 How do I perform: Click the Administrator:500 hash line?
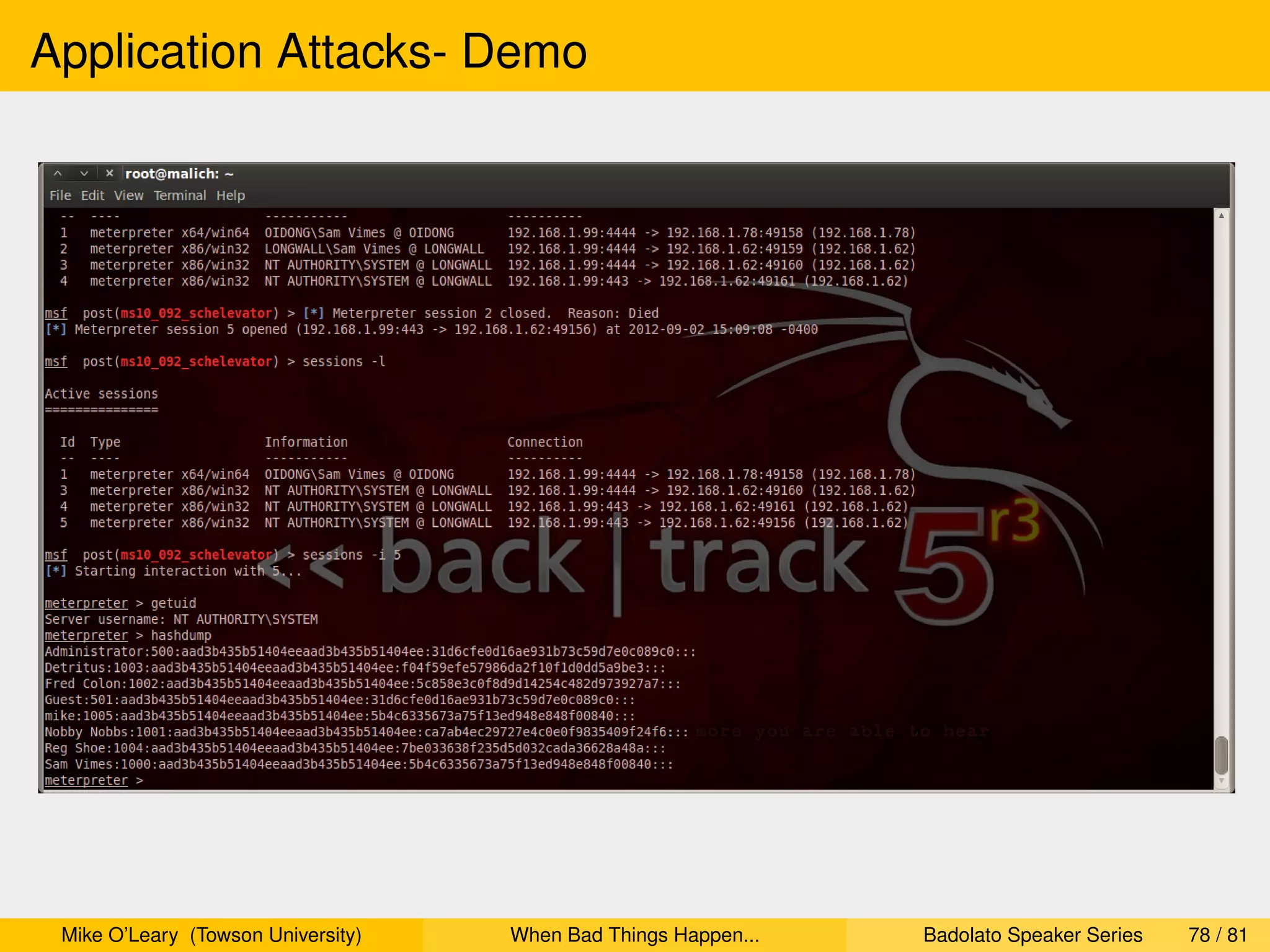[370, 652]
